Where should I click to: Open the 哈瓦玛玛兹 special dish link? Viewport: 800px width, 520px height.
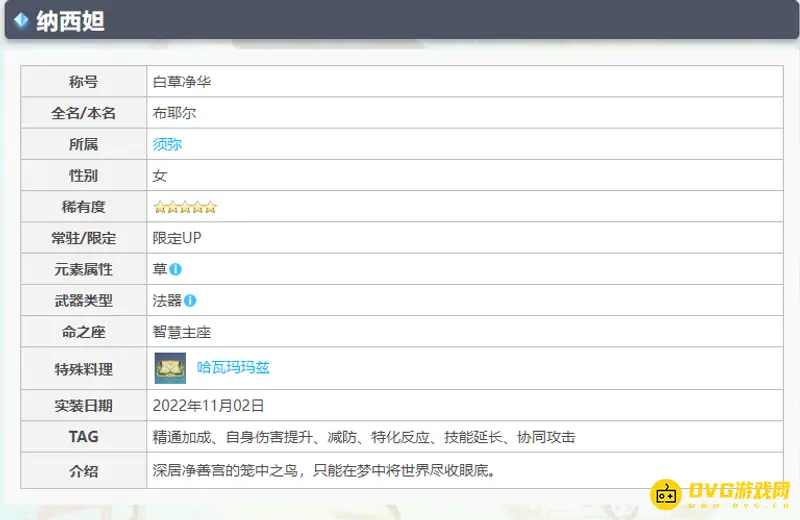pos(233,368)
